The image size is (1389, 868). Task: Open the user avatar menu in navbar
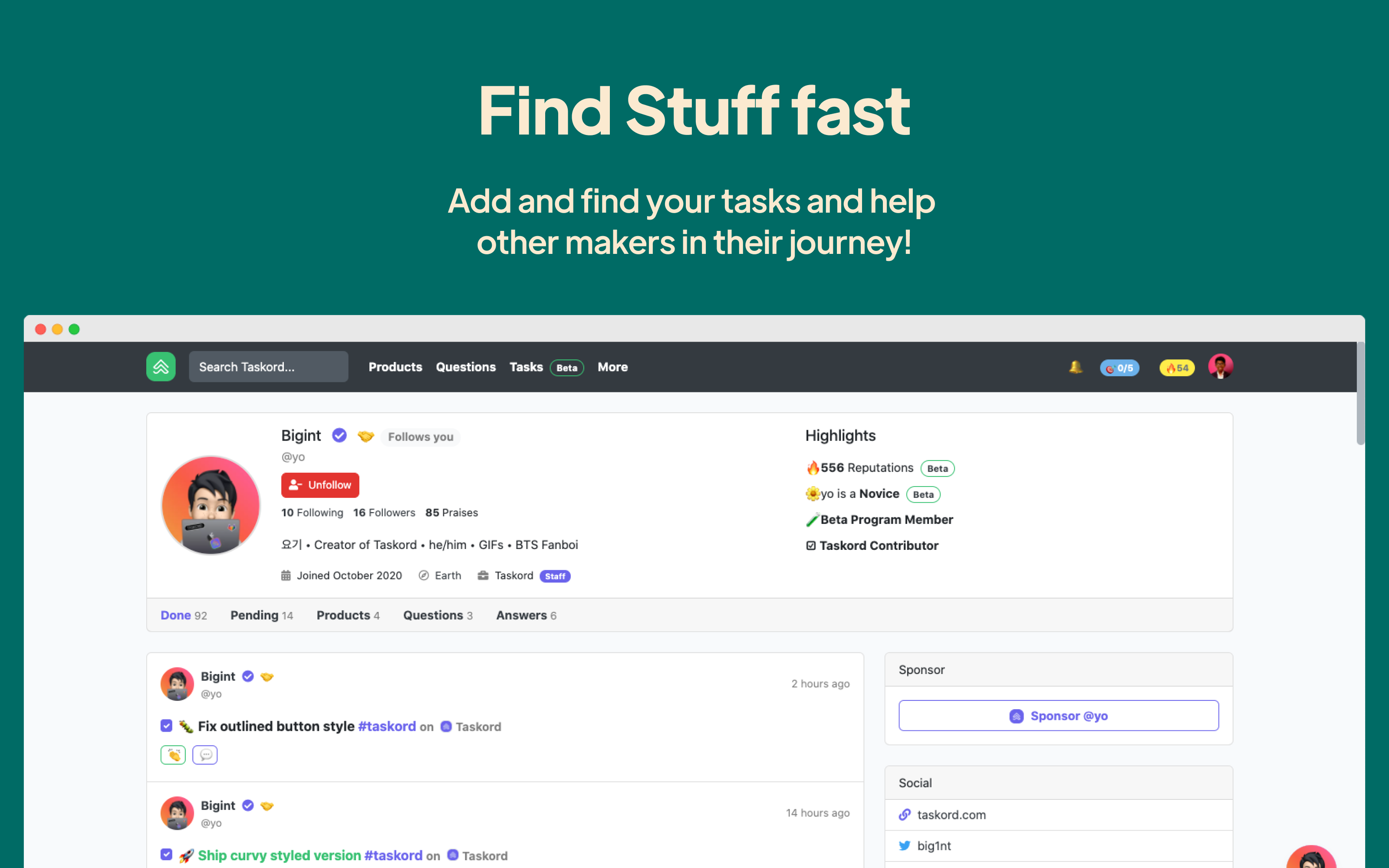(x=1220, y=366)
